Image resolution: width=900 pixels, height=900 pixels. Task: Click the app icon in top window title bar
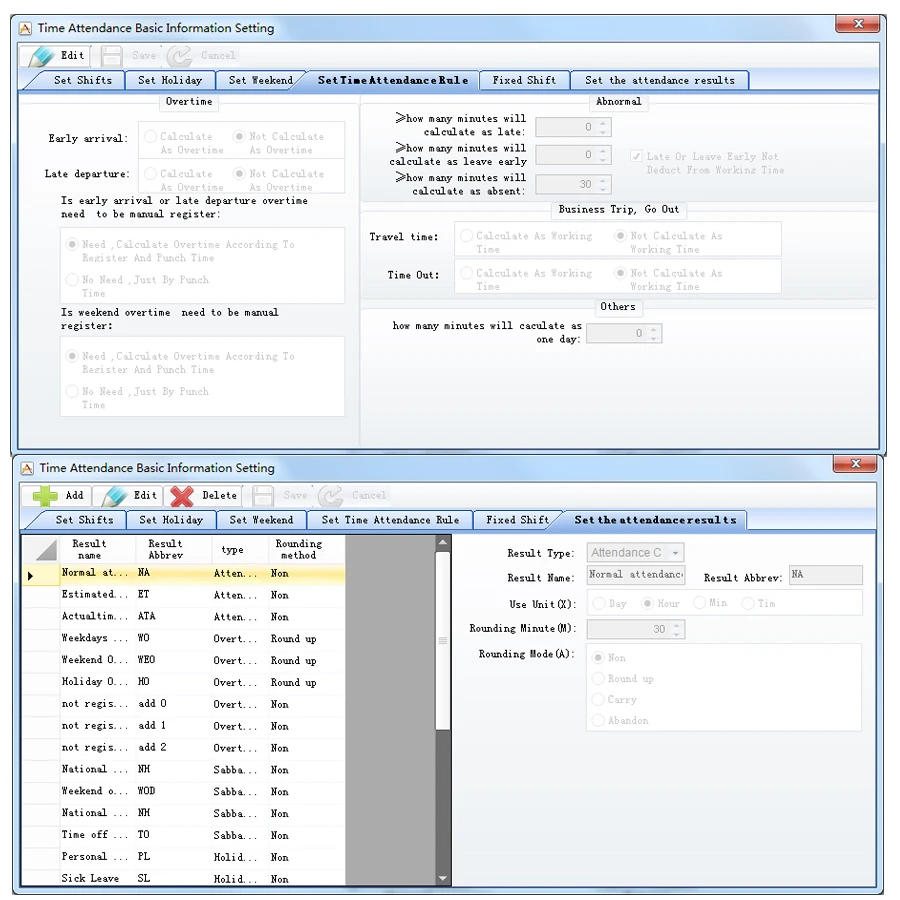point(25,28)
